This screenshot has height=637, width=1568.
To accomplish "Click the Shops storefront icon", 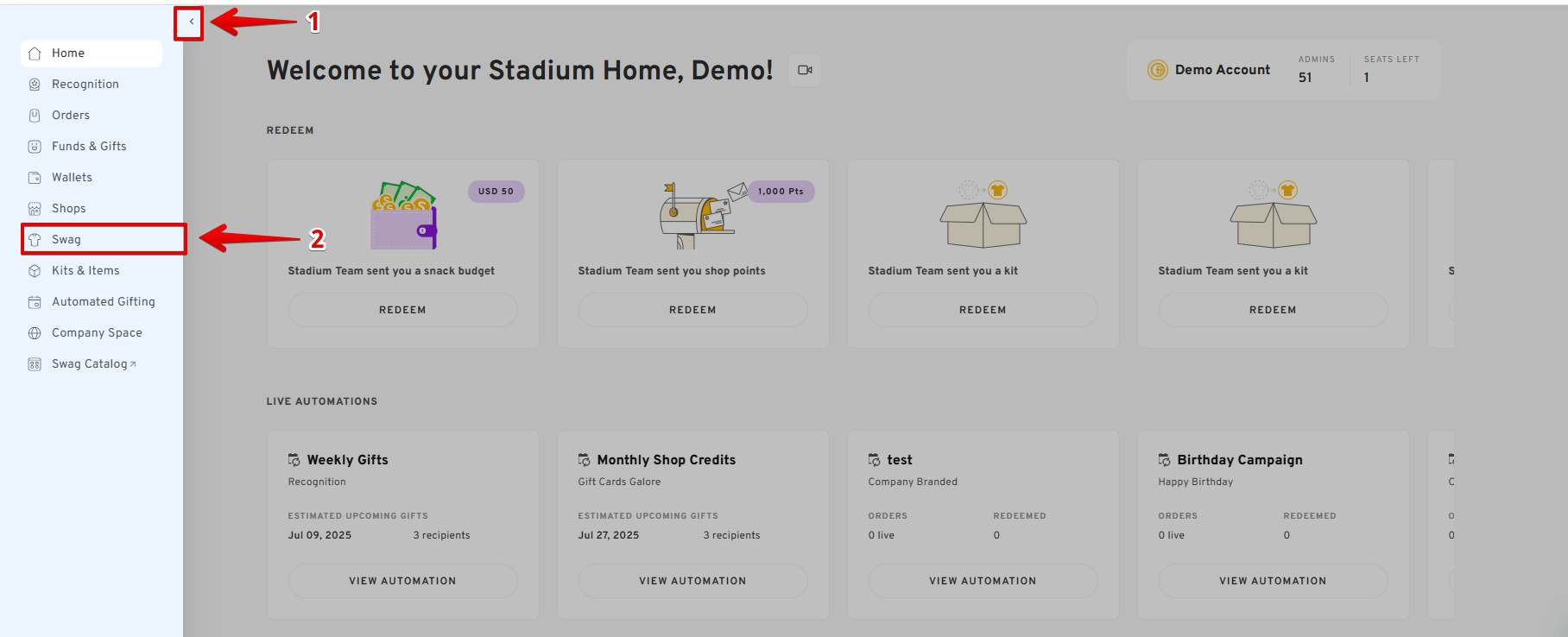I will point(35,209).
